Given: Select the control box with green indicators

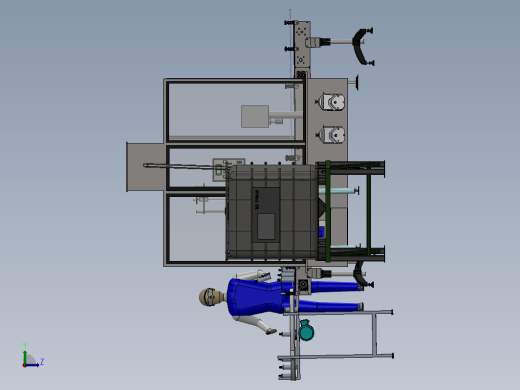Looking at the screenshot, I should 221,170.
